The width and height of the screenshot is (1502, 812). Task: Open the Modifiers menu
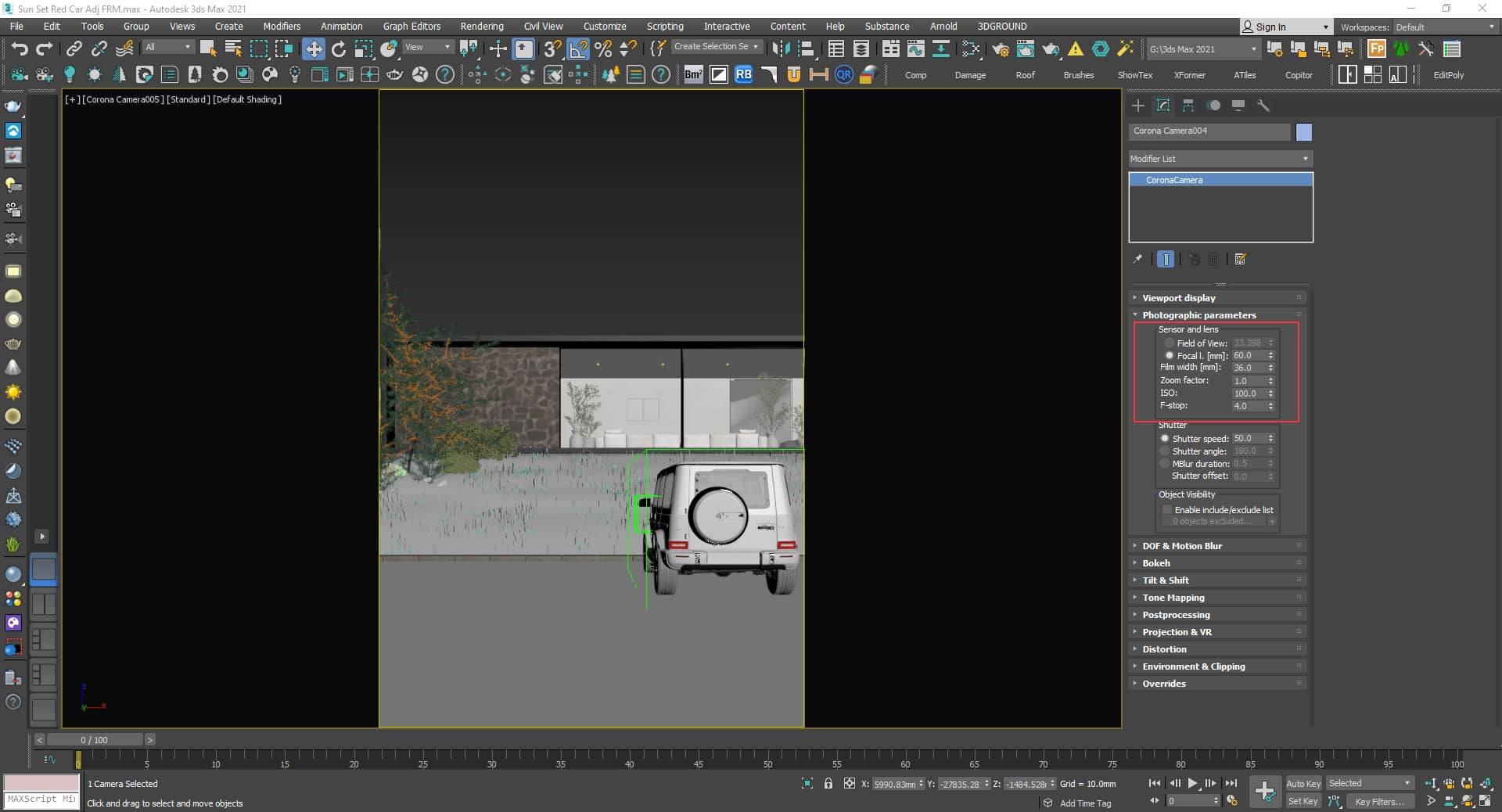[282, 26]
